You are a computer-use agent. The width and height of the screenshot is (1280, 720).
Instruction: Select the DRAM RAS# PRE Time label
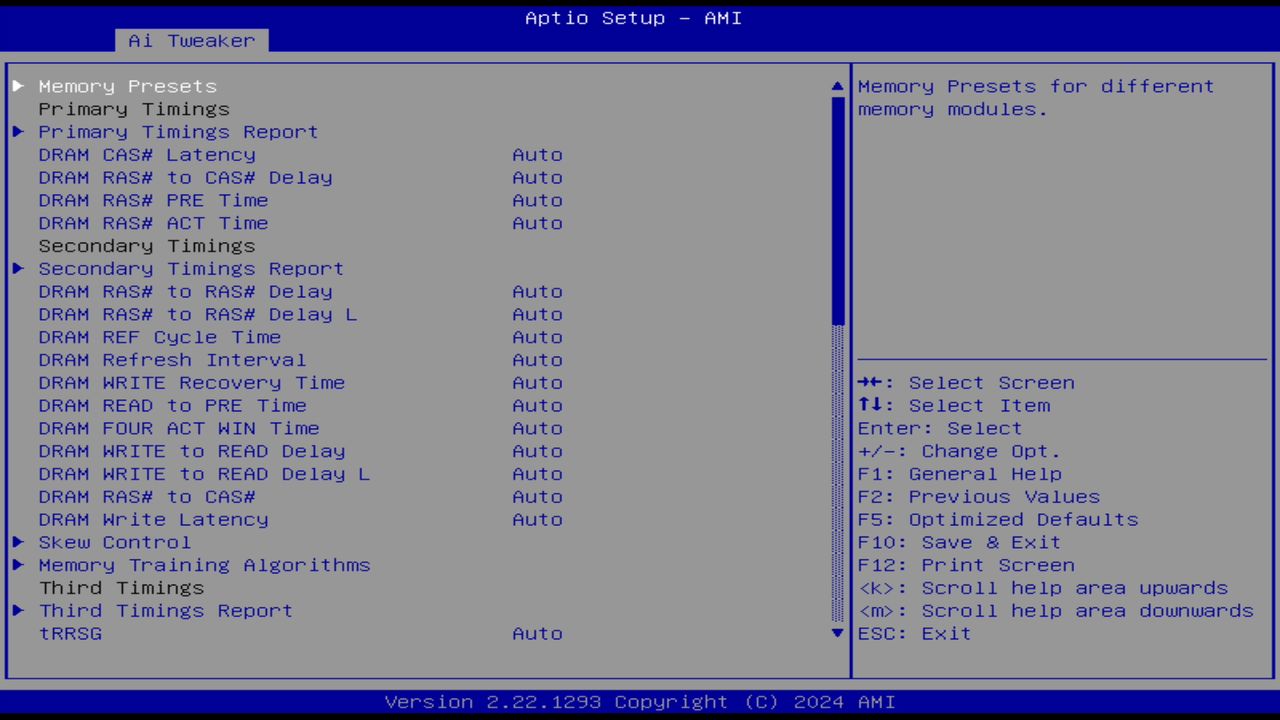pyautogui.click(x=153, y=201)
